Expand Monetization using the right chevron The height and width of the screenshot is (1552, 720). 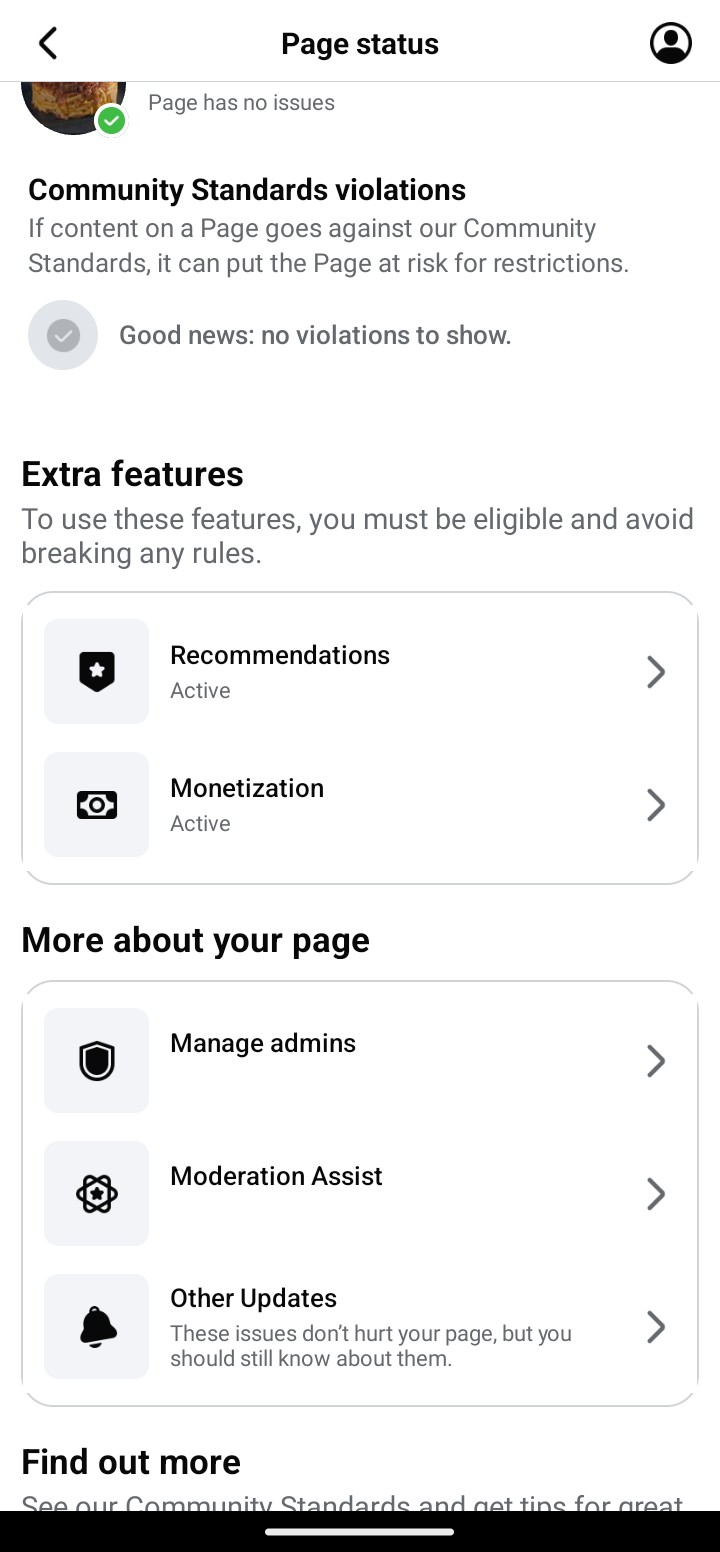tap(656, 805)
